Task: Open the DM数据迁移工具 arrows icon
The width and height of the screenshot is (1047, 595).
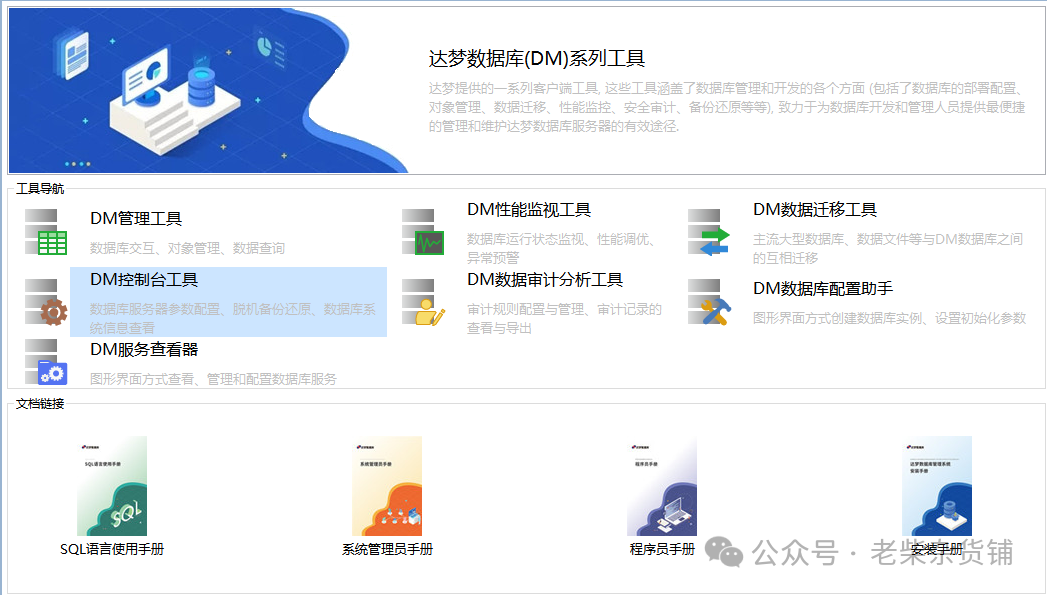Action: (709, 232)
